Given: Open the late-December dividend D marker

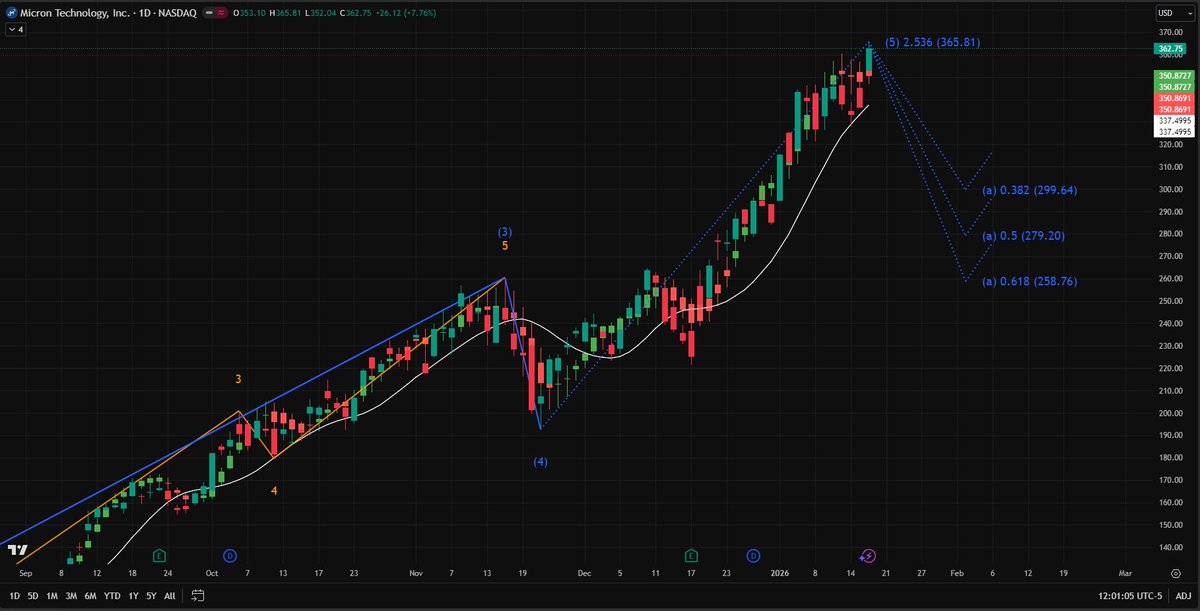Looking at the screenshot, I should [x=754, y=555].
